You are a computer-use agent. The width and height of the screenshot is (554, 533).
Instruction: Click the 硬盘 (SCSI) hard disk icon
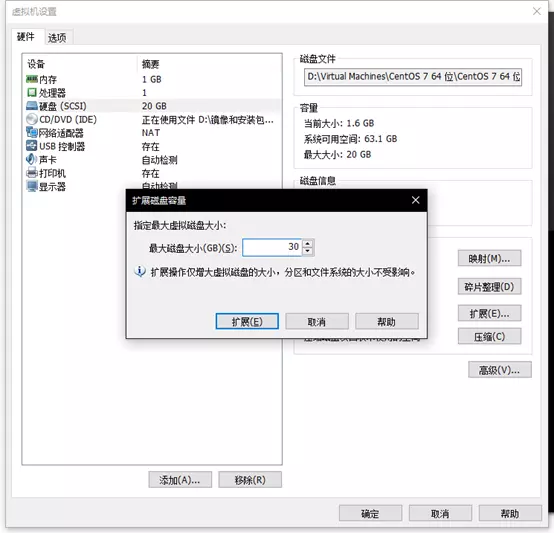pyautogui.click(x=32, y=106)
